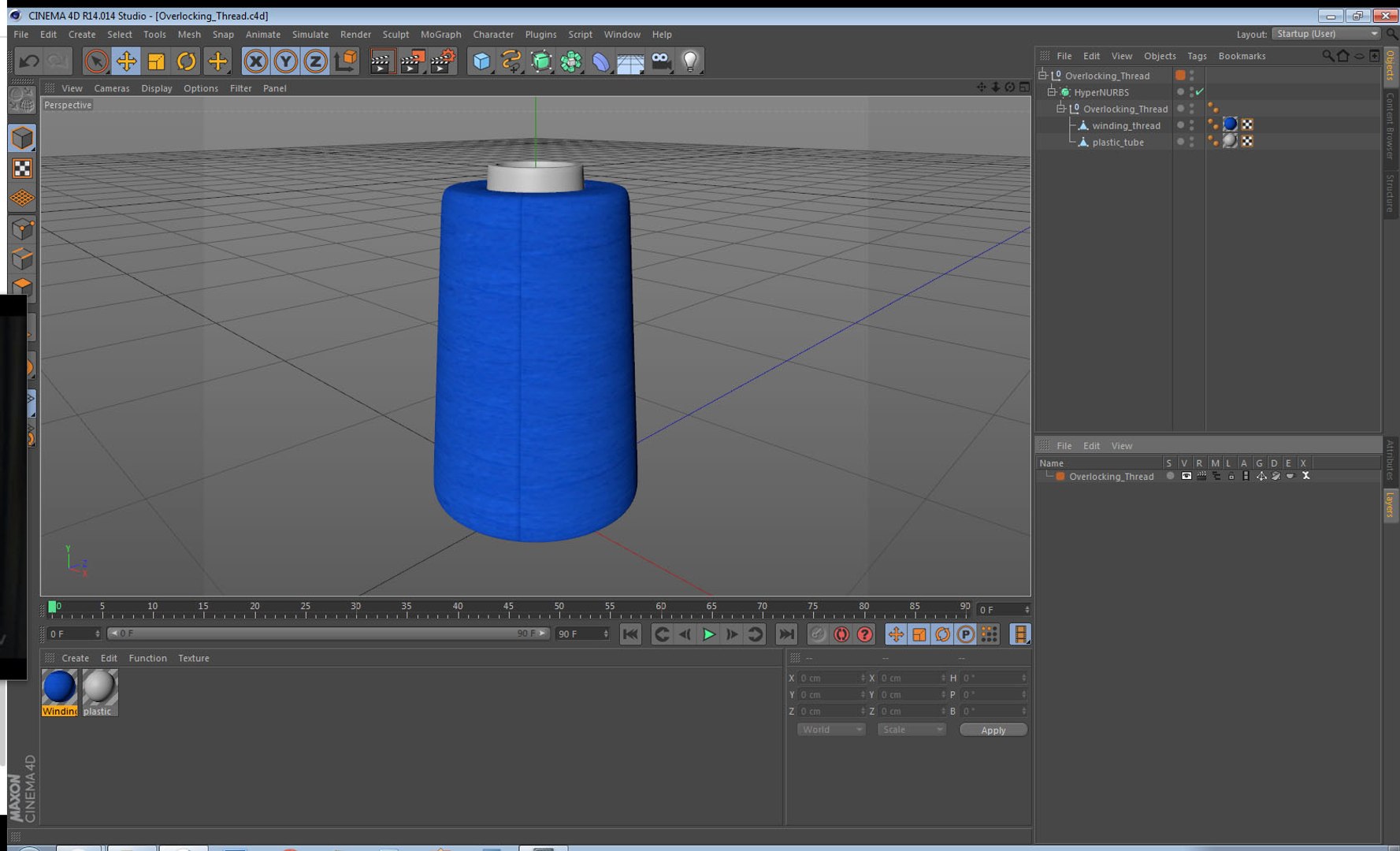This screenshot has width=1400, height=851.
Task: Toggle HyperNURBS enabled checkmark
Action: [x=1199, y=92]
